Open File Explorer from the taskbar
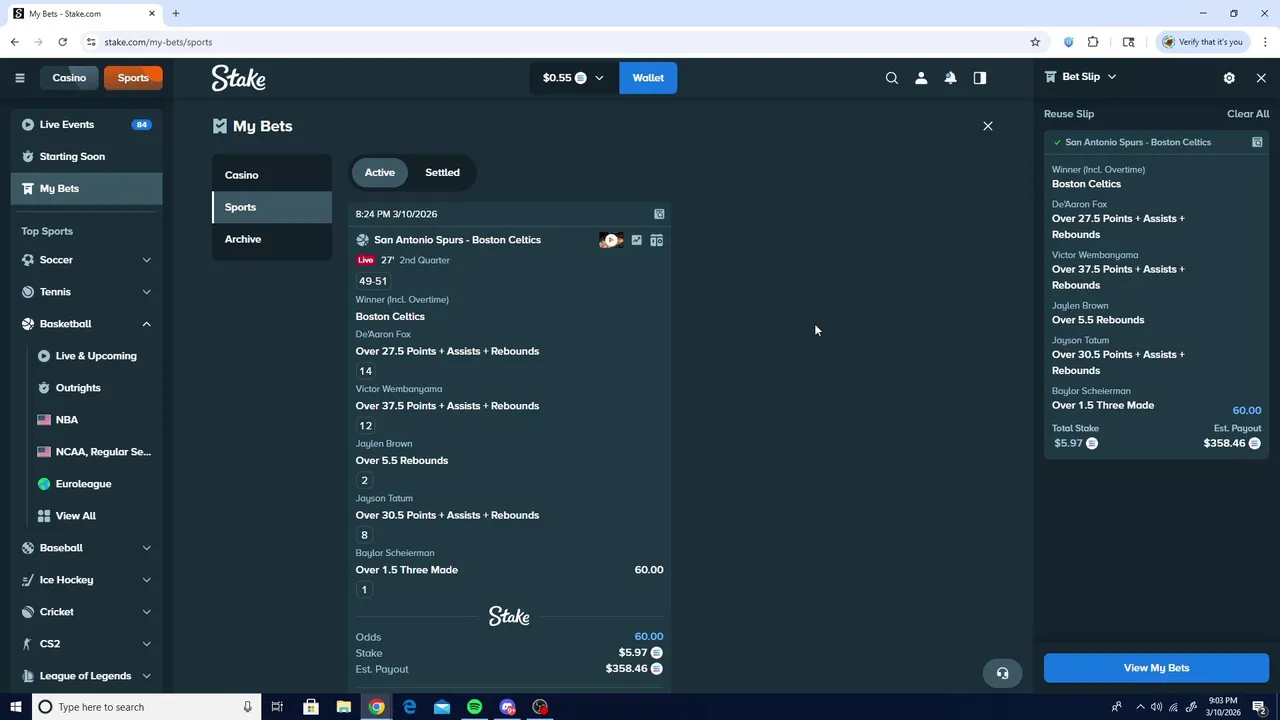 [x=343, y=707]
